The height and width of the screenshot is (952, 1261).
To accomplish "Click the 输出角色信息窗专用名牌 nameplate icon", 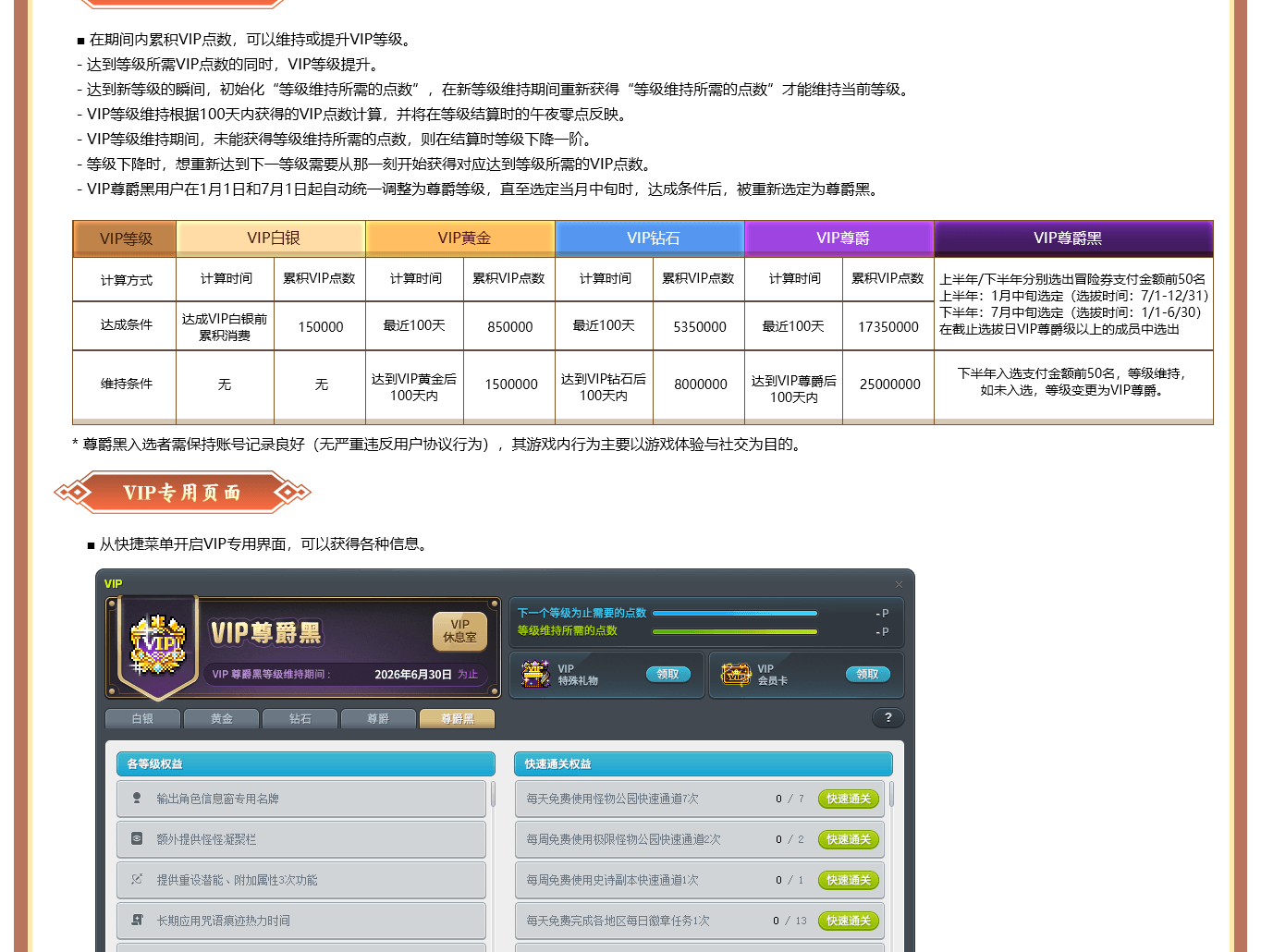I will pos(137,799).
